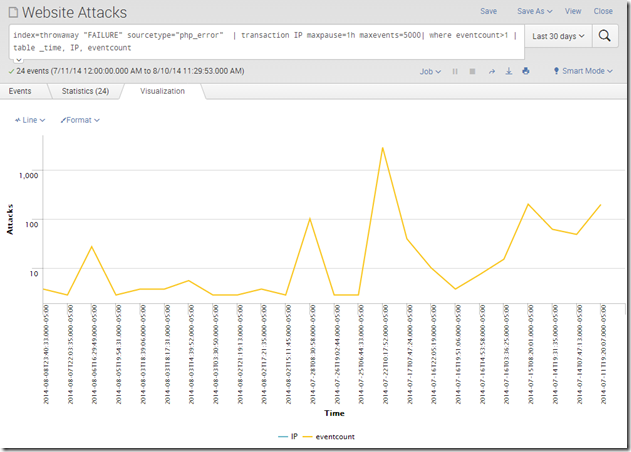Click the magnifying glass search button
This screenshot has height=452, width=631.
(606, 36)
